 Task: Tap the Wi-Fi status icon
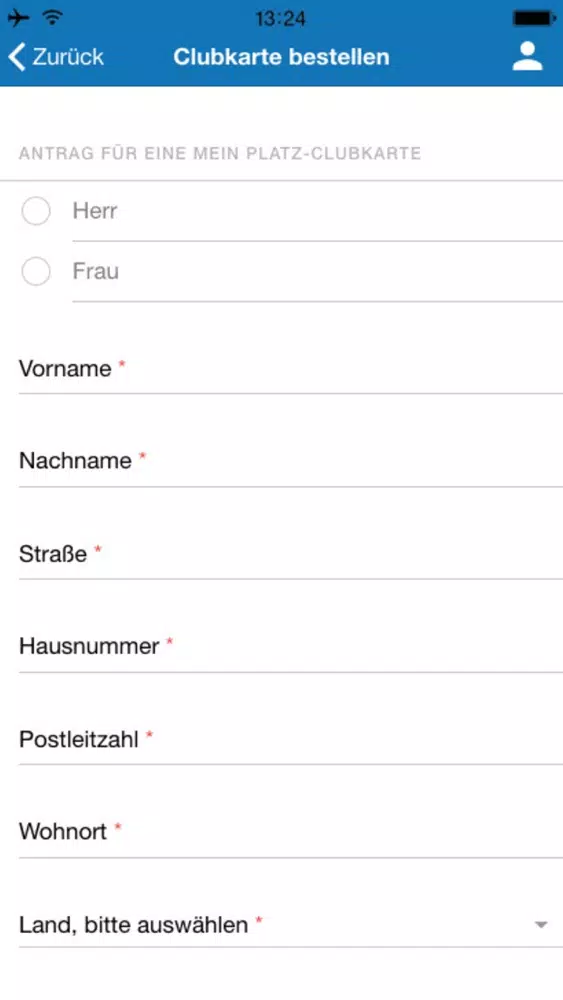point(53,18)
